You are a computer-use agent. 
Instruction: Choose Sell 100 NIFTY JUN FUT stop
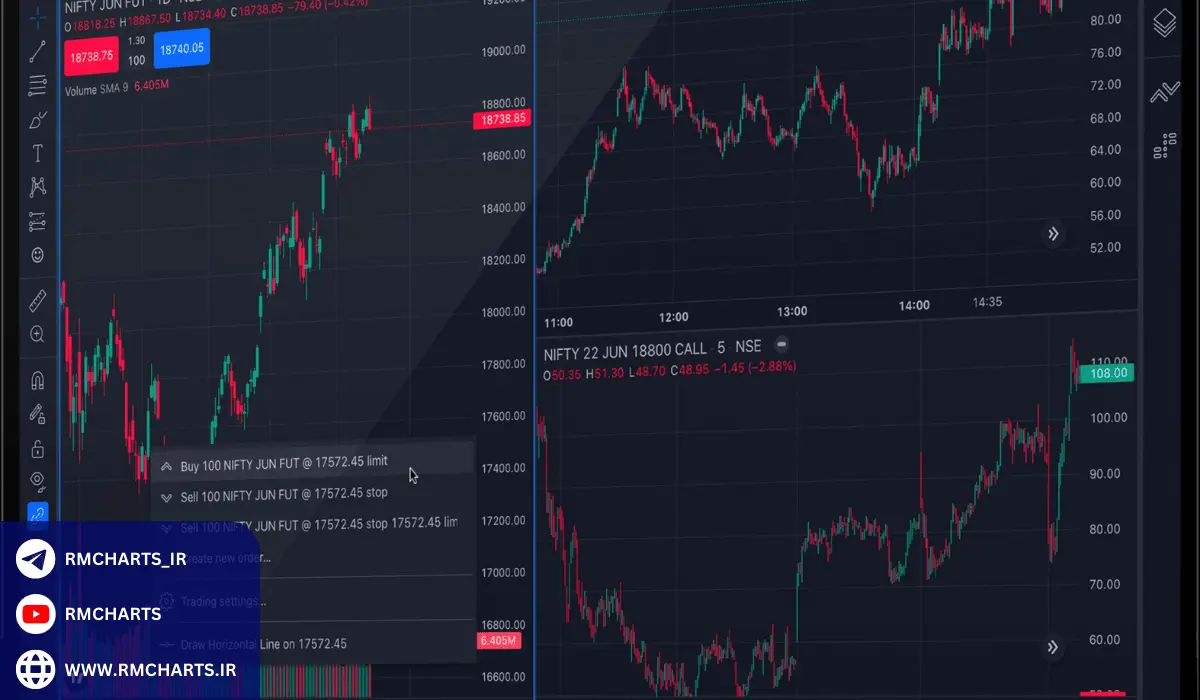(283, 494)
